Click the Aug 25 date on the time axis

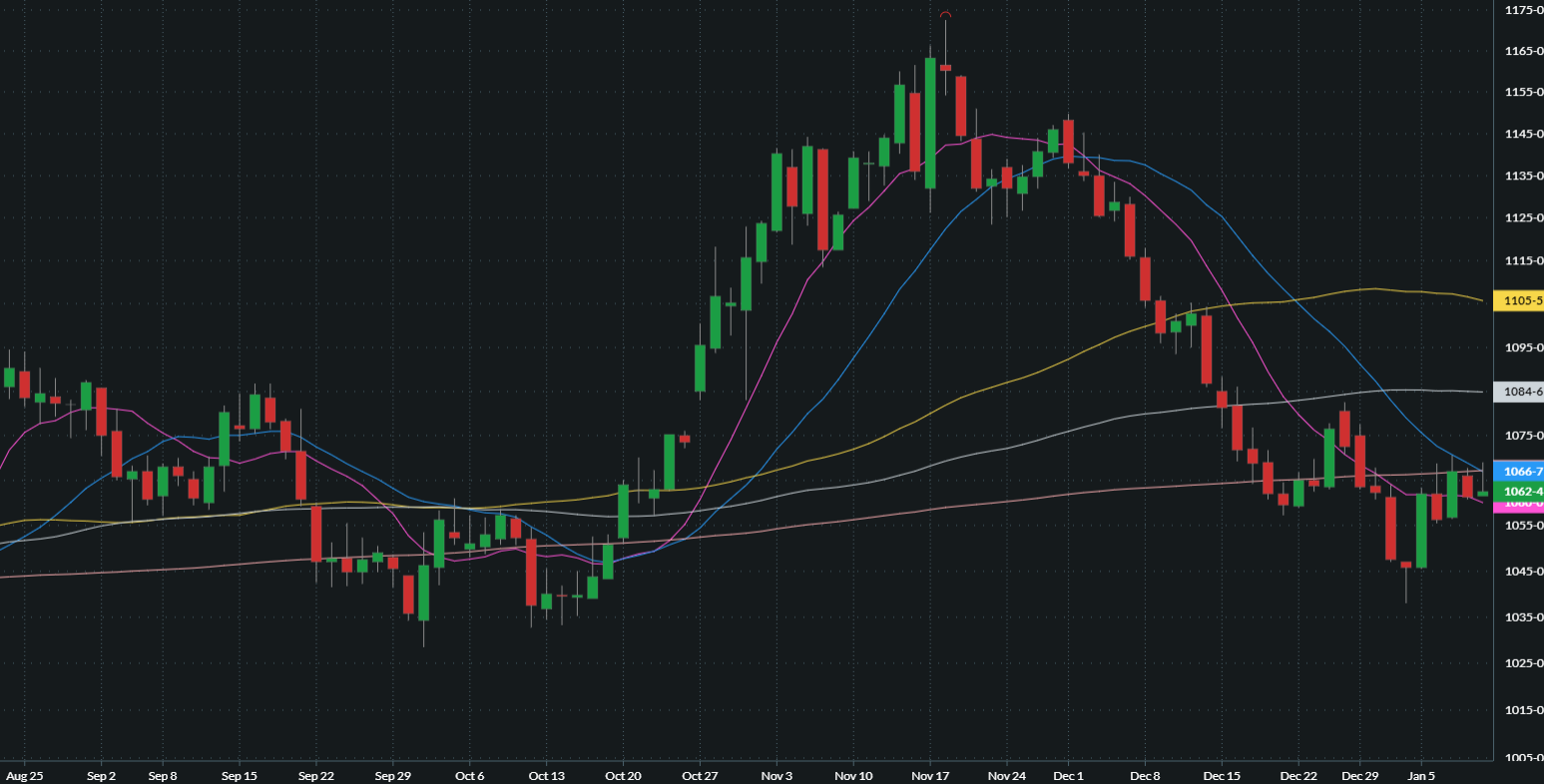24,775
